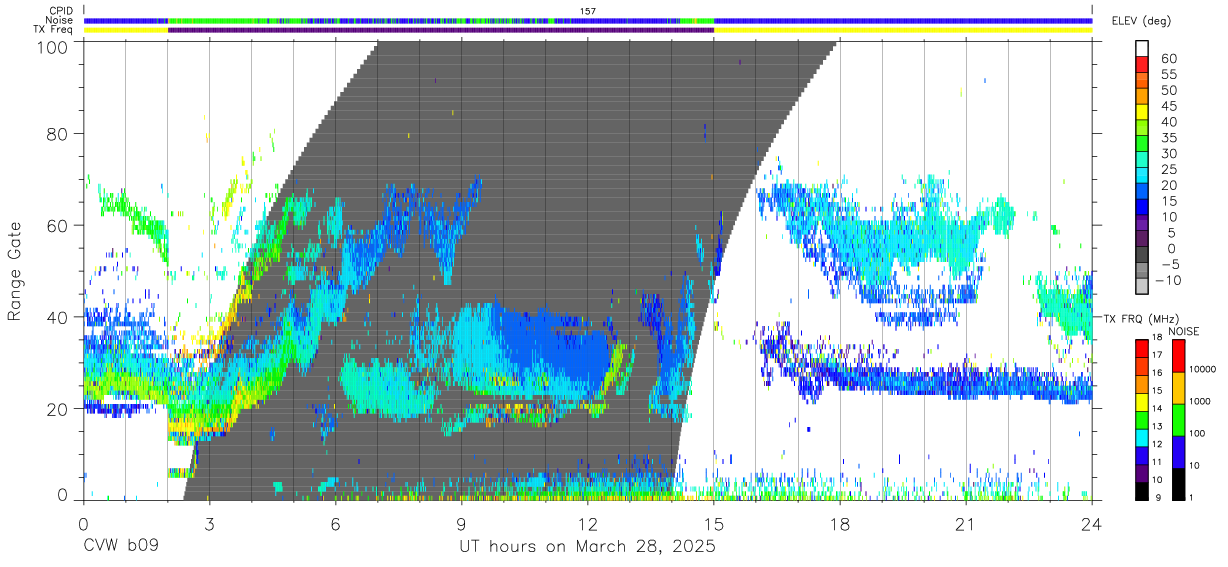Select the dark gray segment of the ELEV bar
Viewport: 1228px width, 567px height.
(1142, 255)
